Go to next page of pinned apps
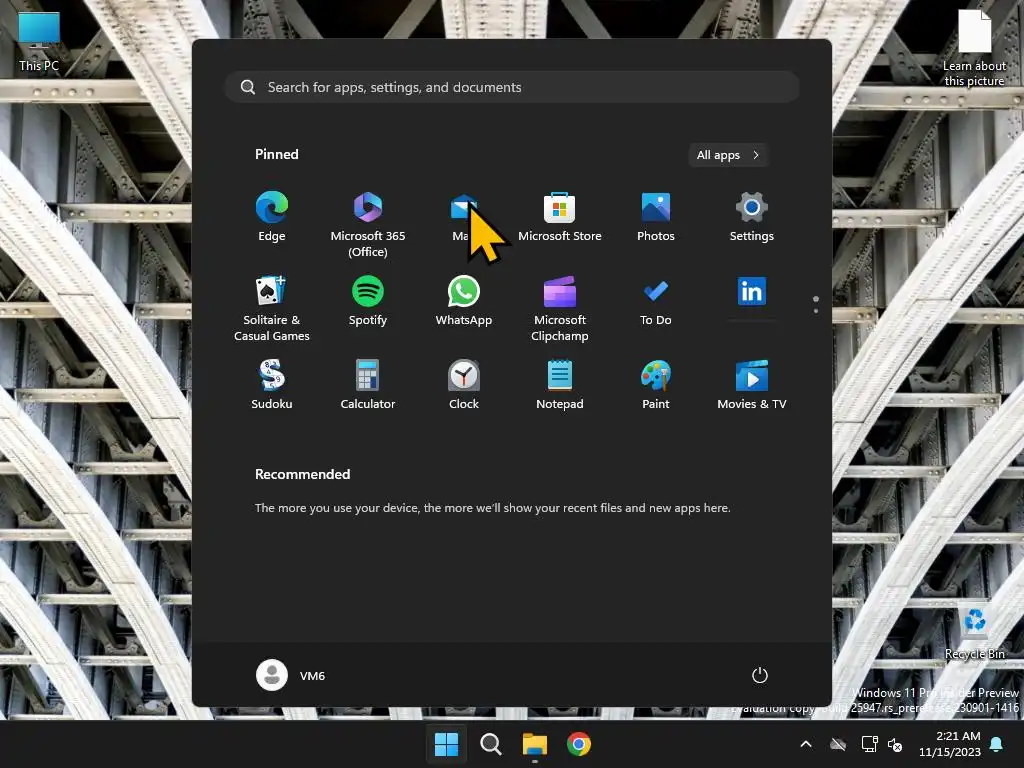This screenshot has width=1024, height=768. coord(816,311)
